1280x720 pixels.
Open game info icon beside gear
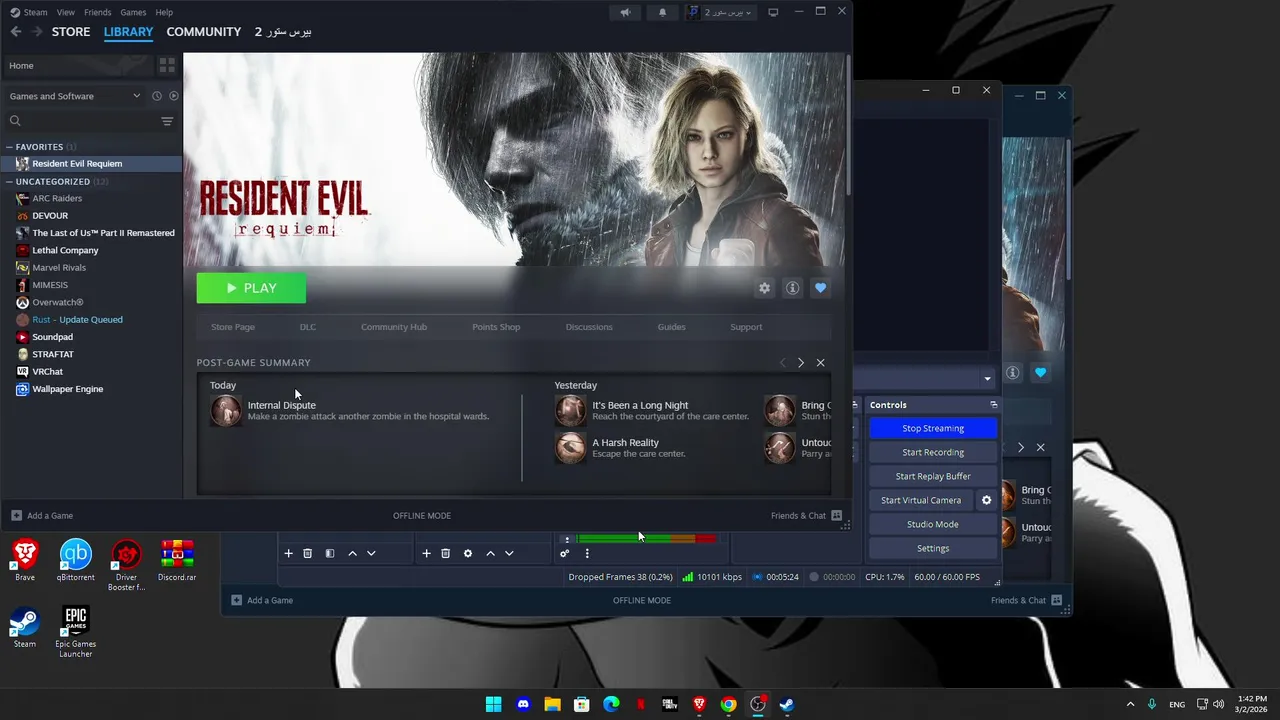[x=792, y=288]
